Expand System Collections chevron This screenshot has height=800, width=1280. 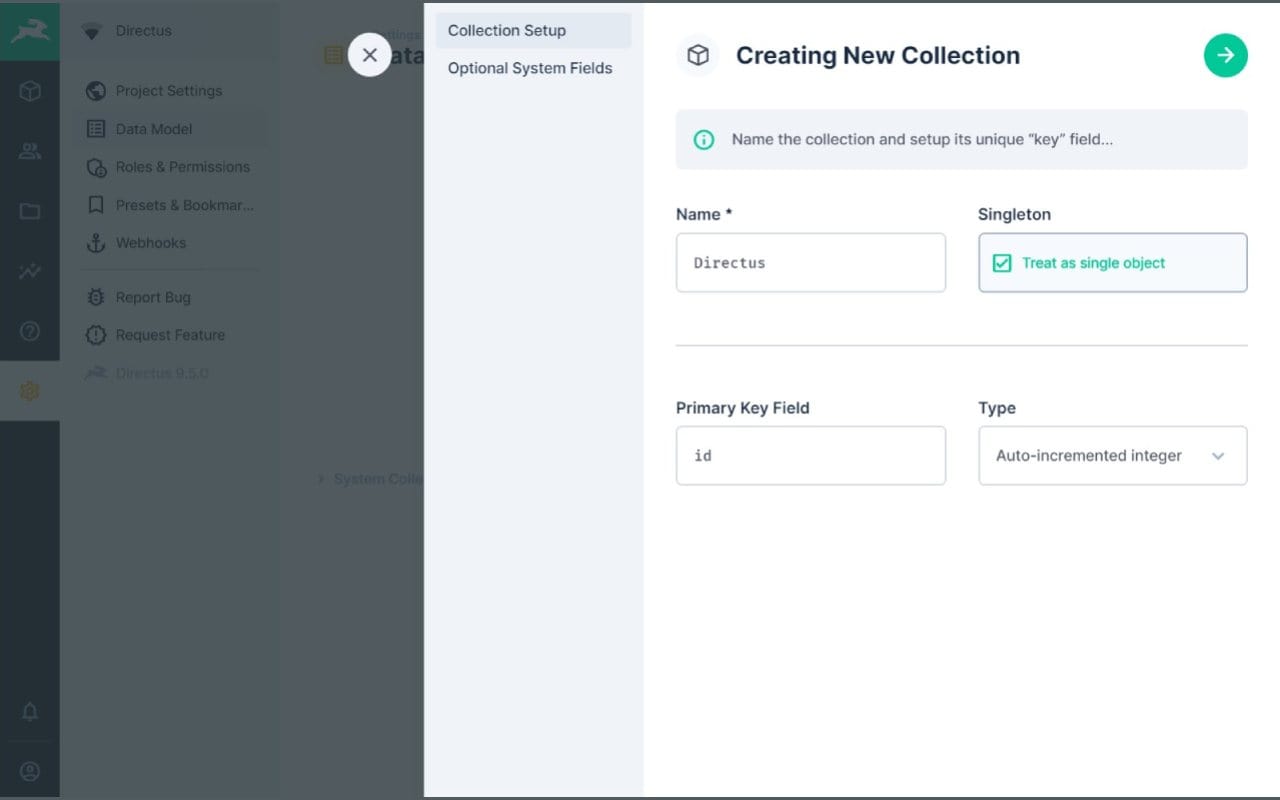pos(321,479)
